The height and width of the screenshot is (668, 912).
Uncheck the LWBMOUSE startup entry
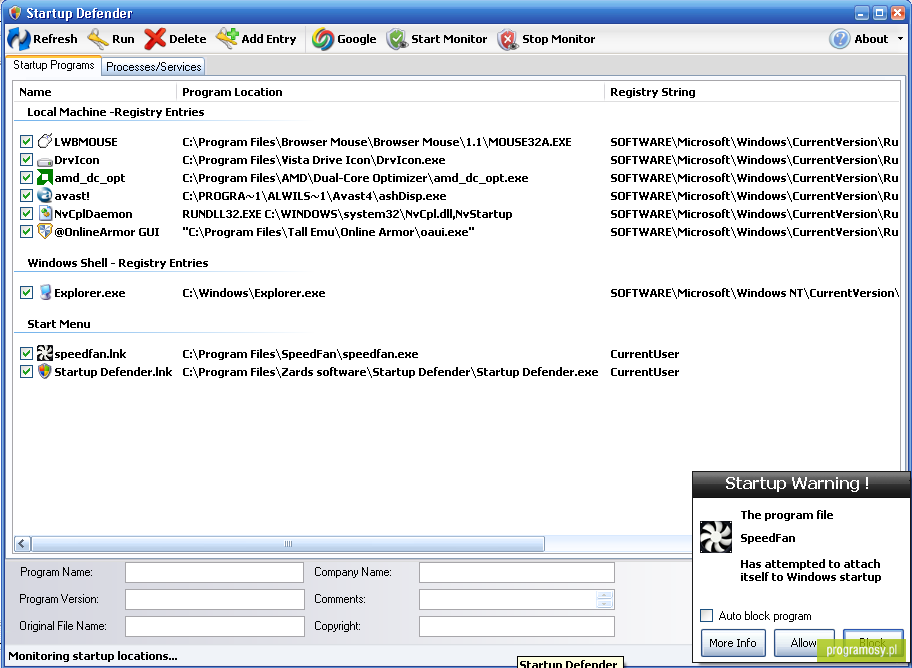pyautogui.click(x=26, y=141)
